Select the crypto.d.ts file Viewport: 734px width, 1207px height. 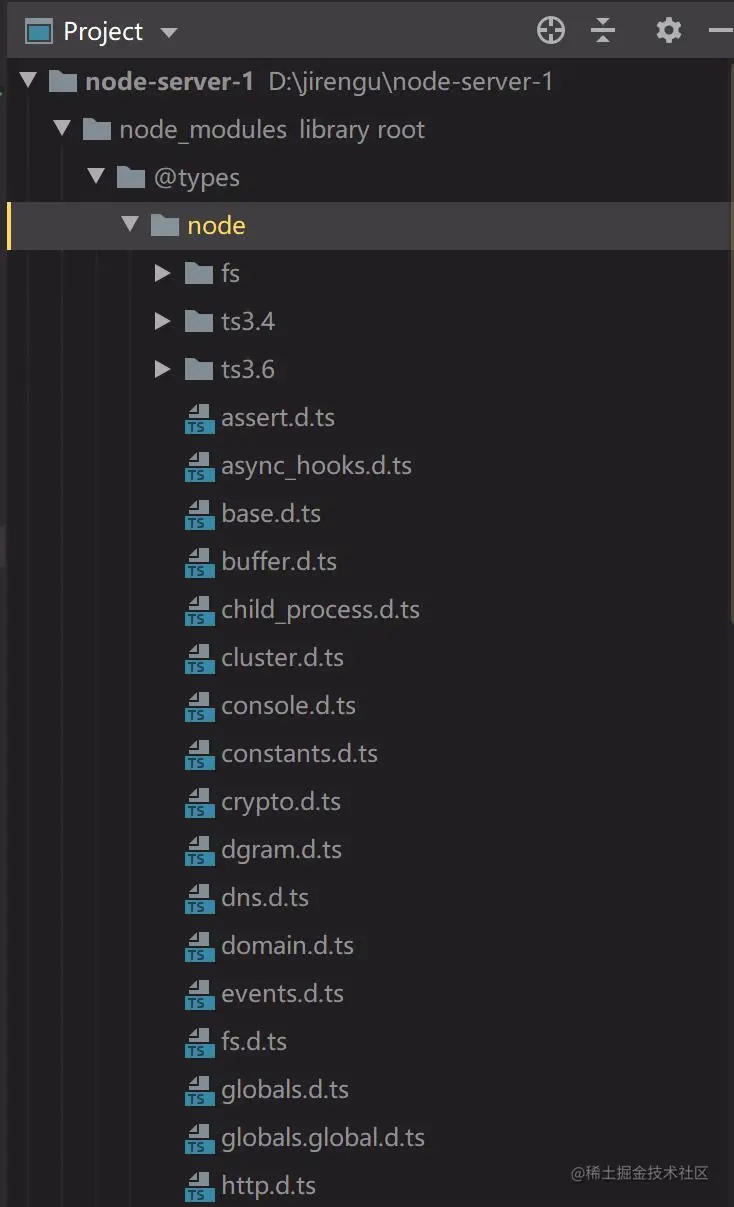[280, 802]
